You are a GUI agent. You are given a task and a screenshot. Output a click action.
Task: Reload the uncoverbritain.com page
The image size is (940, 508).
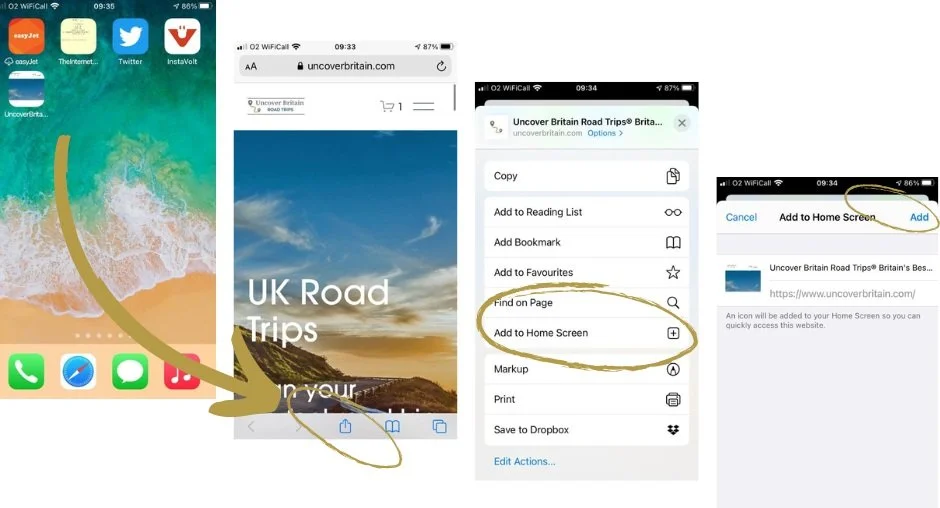click(441, 66)
